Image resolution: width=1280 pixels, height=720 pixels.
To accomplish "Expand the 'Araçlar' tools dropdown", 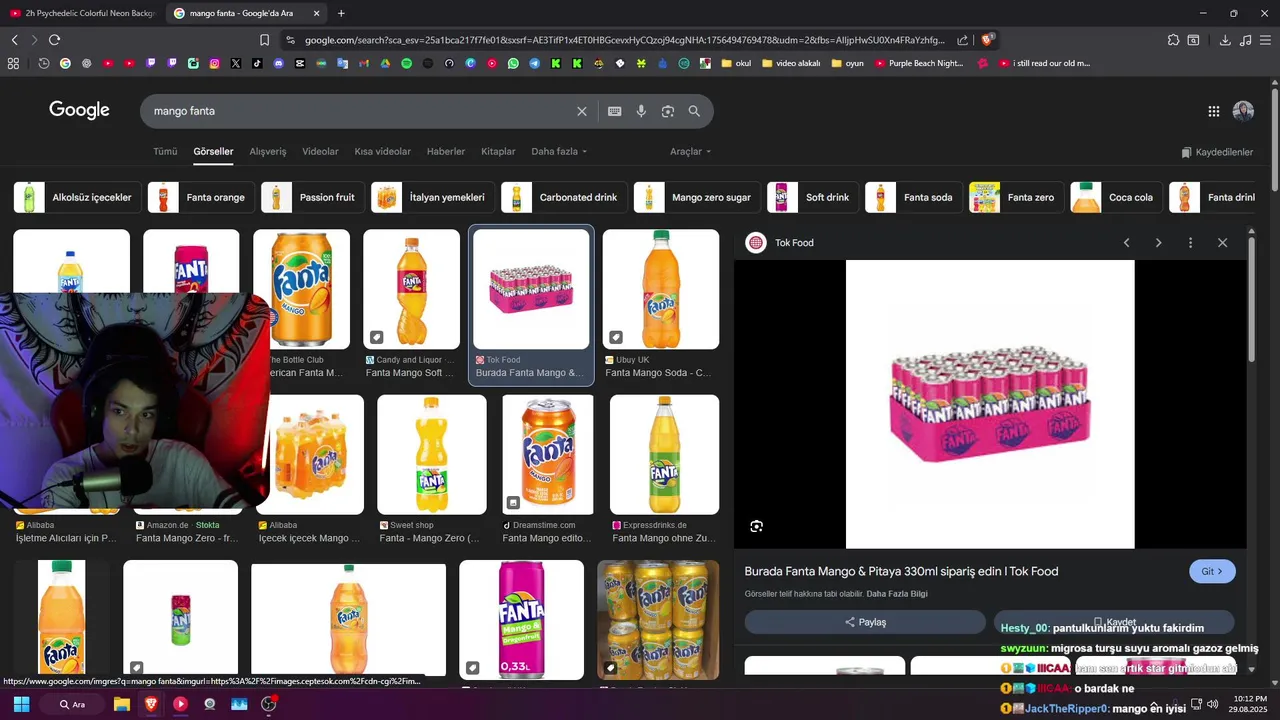I will 690,152.
